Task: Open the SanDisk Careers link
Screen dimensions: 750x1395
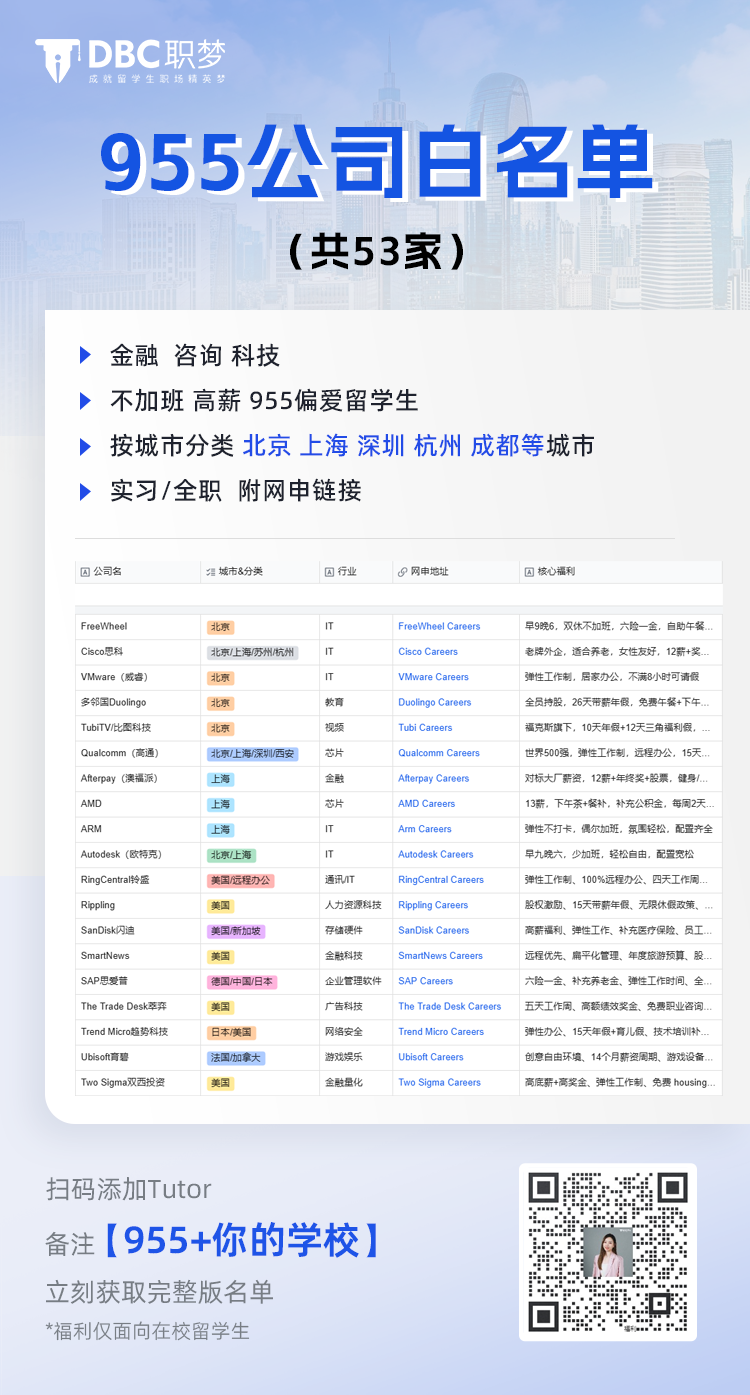Action: pos(434,931)
